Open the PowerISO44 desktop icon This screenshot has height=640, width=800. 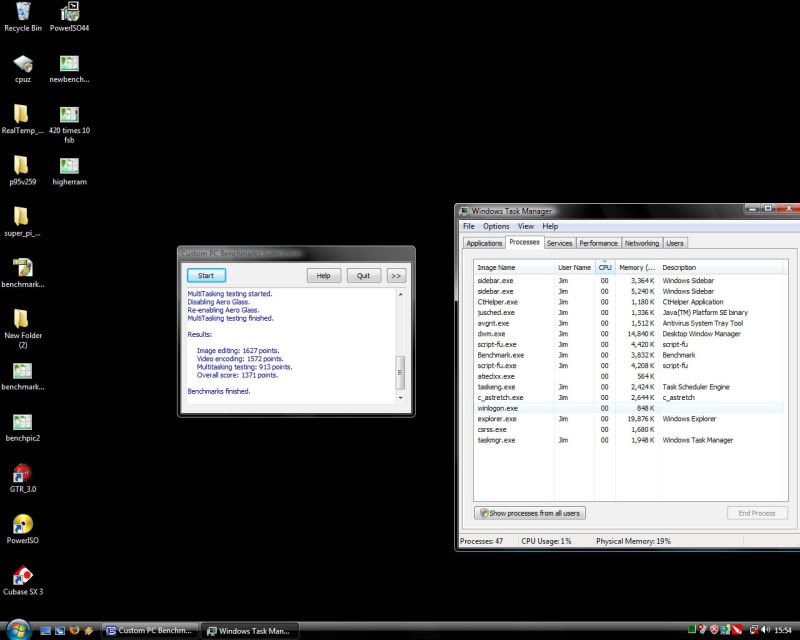(x=69, y=13)
